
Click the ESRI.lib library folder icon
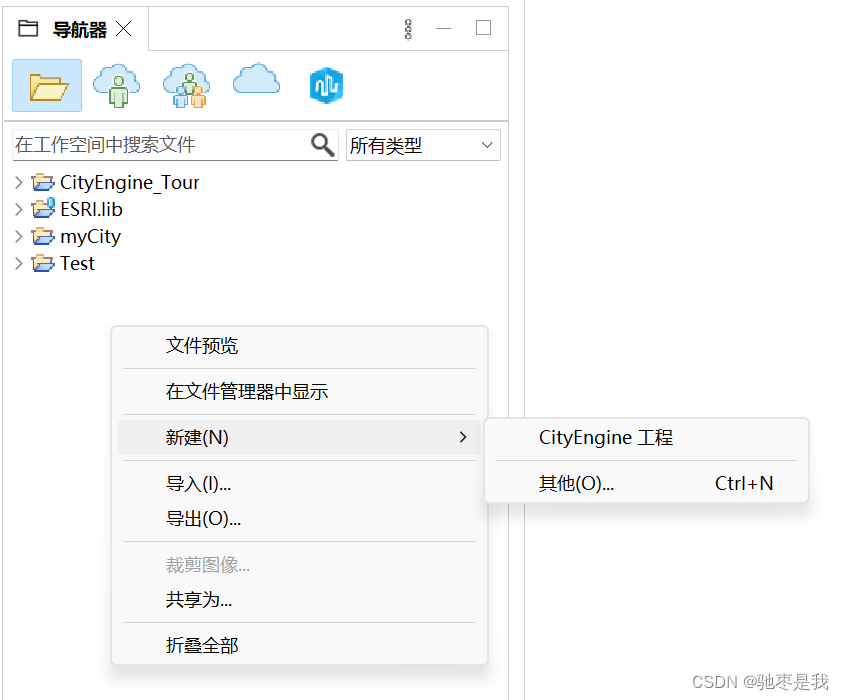(x=43, y=209)
